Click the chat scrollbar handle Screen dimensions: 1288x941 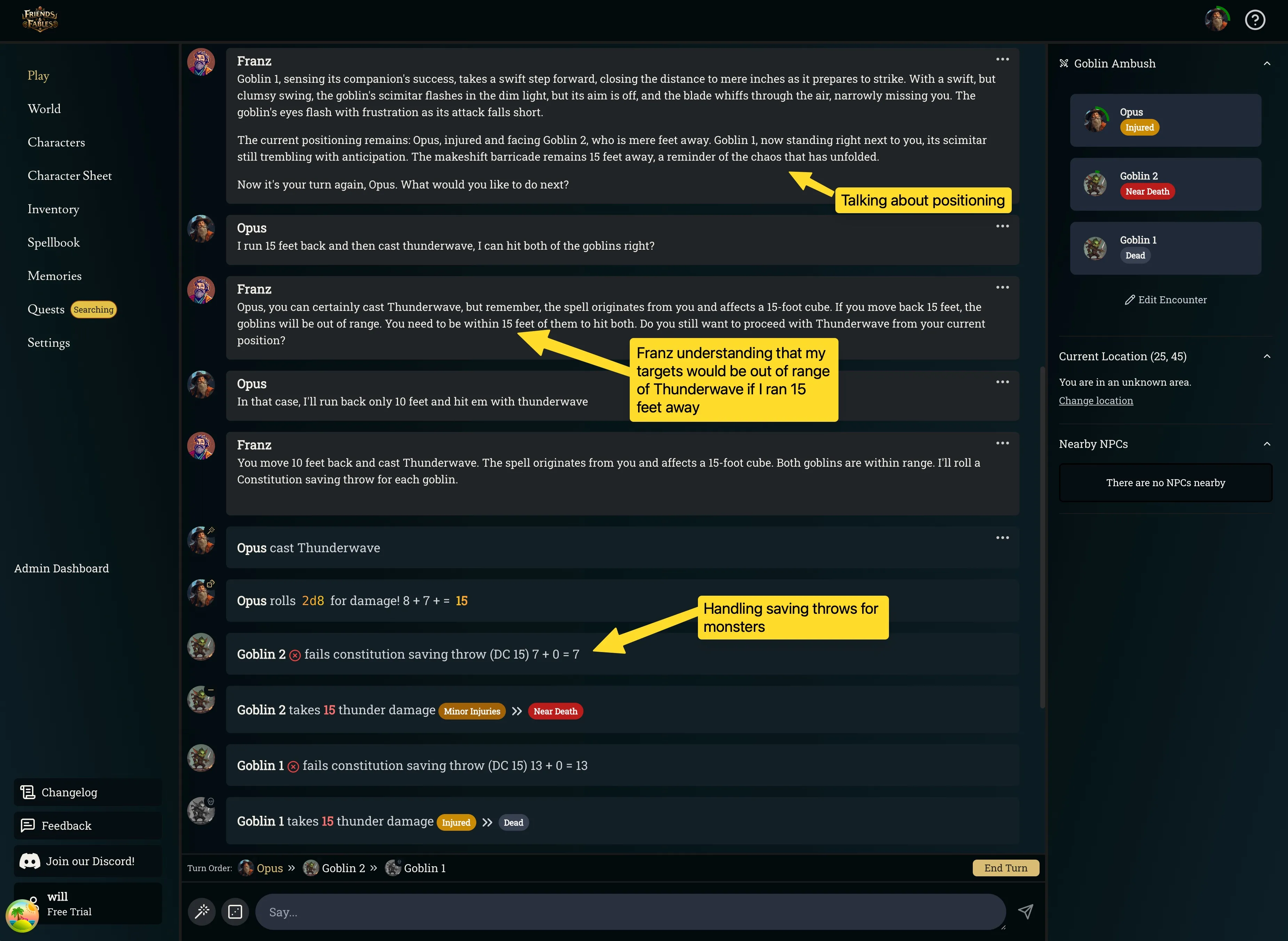(1042, 538)
